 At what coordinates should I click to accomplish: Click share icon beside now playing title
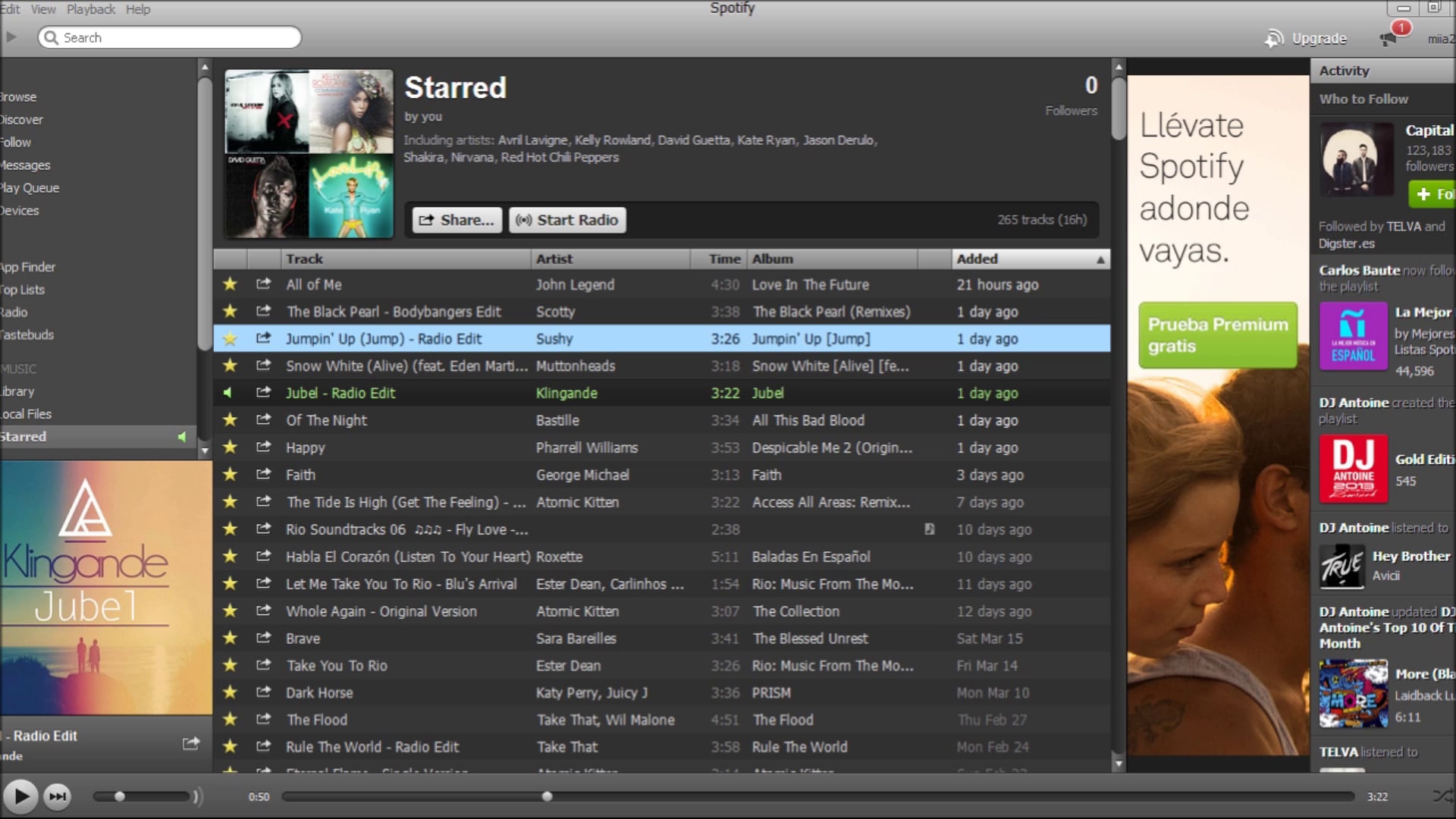(x=191, y=743)
